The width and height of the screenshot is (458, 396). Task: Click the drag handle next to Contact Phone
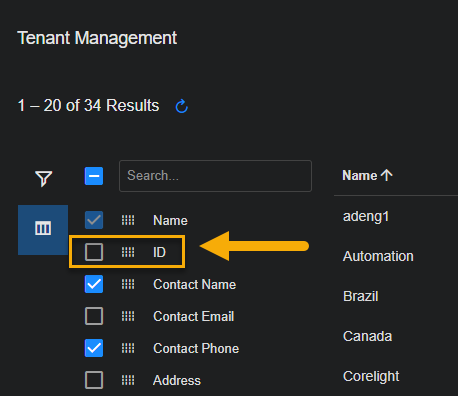[x=128, y=348]
